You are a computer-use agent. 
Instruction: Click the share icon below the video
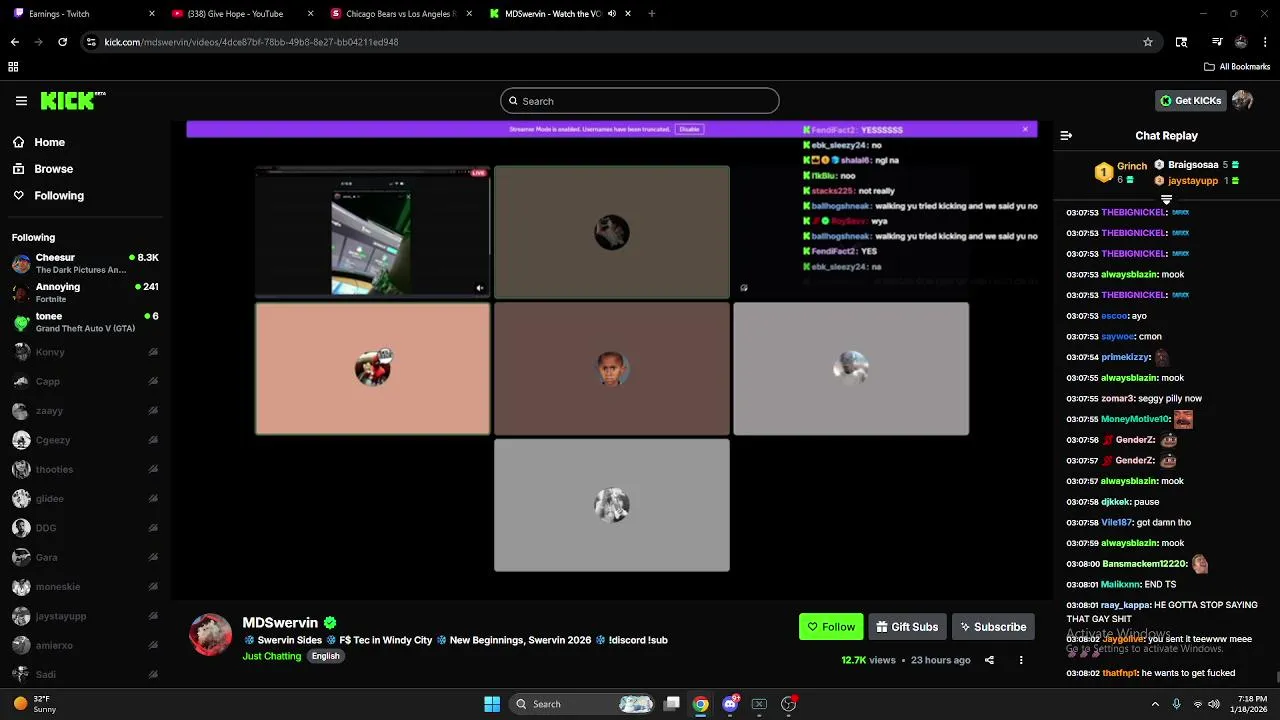pos(989,660)
